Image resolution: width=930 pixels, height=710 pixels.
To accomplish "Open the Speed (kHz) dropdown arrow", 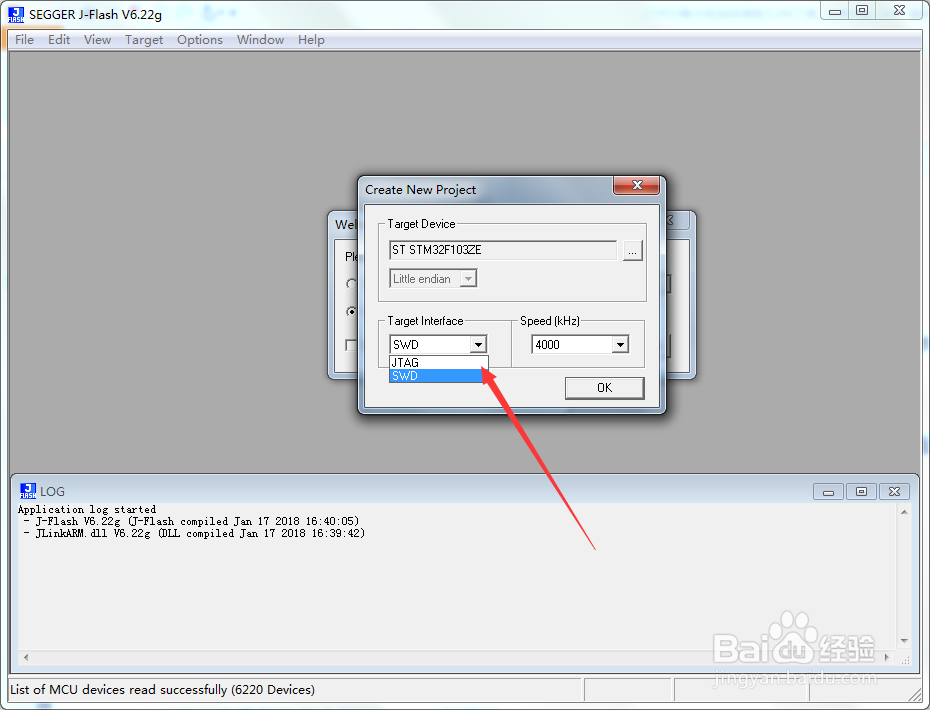I will 620,345.
